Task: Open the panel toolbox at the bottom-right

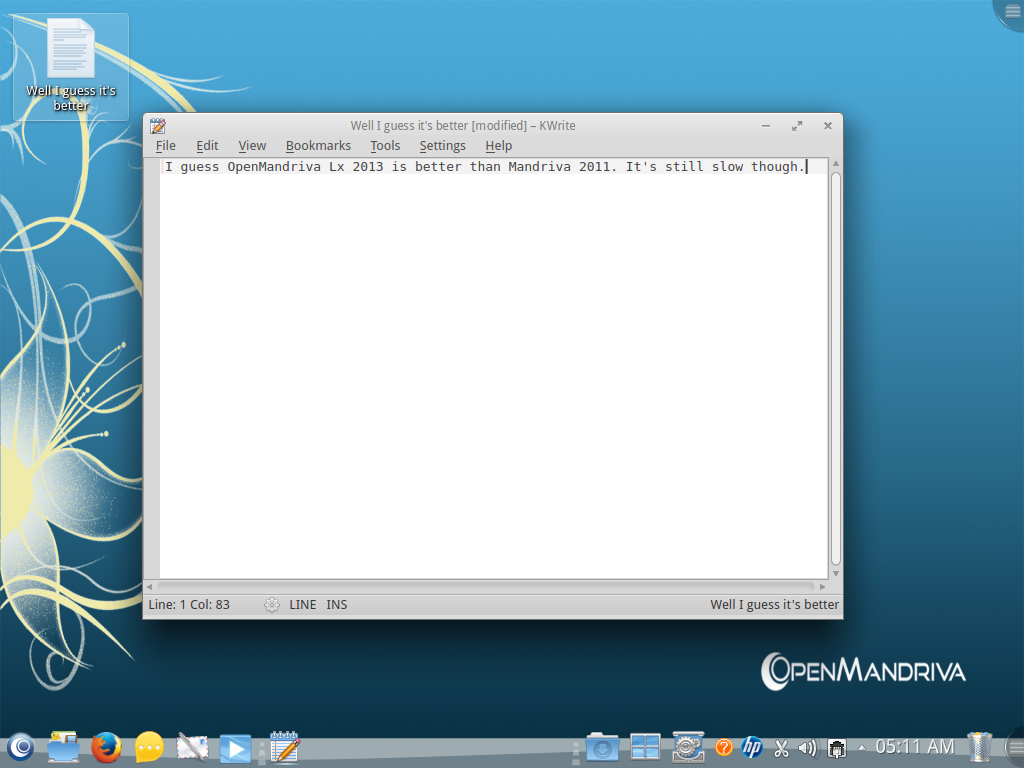Action: click(1015, 746)
